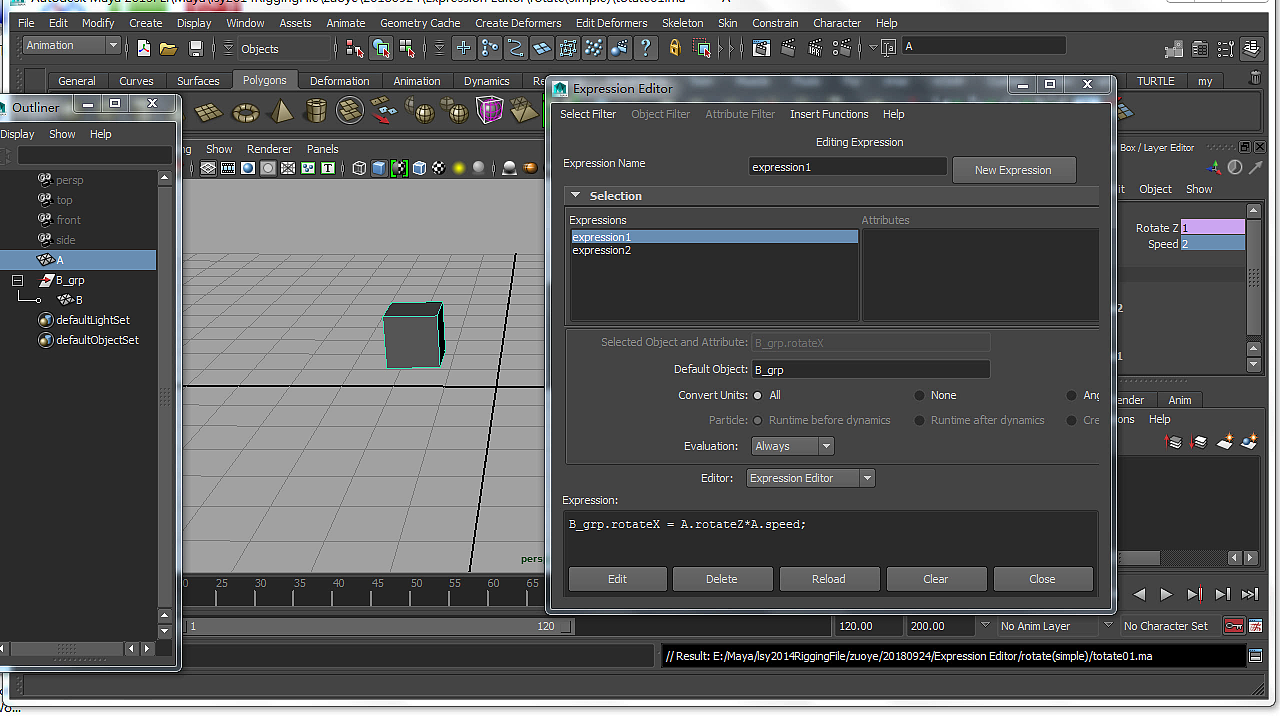
Task: Select the 'None' convert units radio button
Action: click(919, 396)
